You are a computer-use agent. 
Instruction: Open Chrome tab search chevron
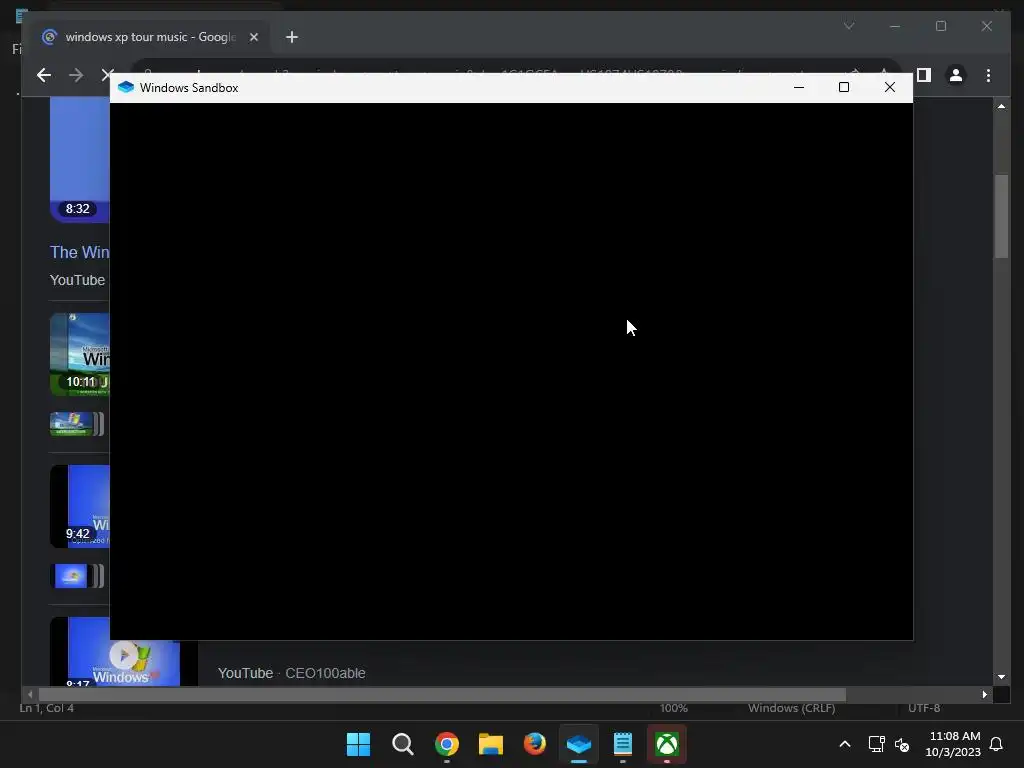(x=849, y=26)
